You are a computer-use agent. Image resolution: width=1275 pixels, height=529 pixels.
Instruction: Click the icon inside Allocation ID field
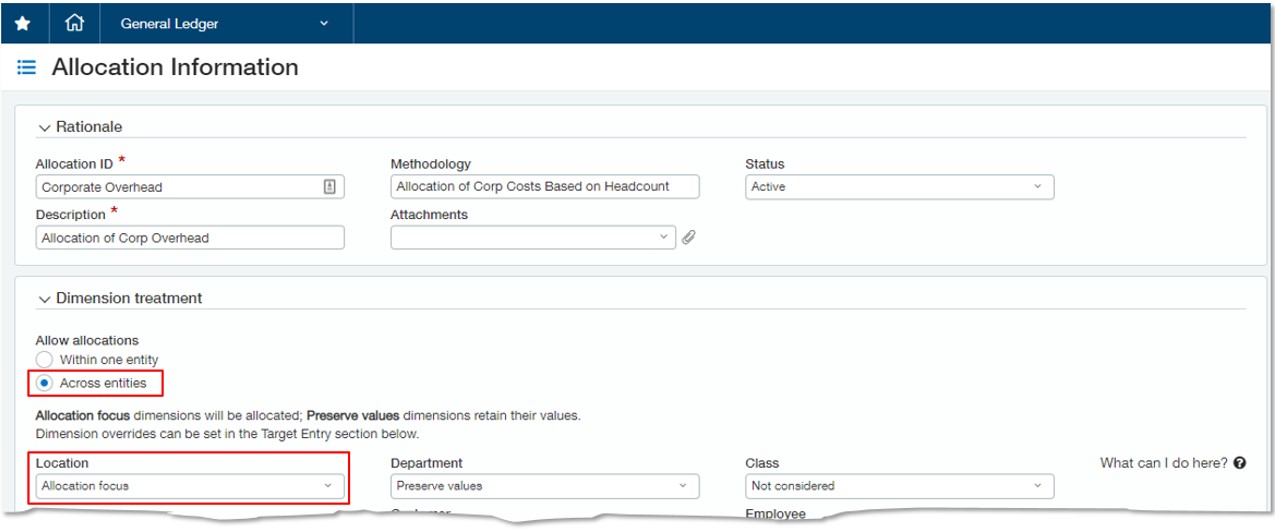330,187
